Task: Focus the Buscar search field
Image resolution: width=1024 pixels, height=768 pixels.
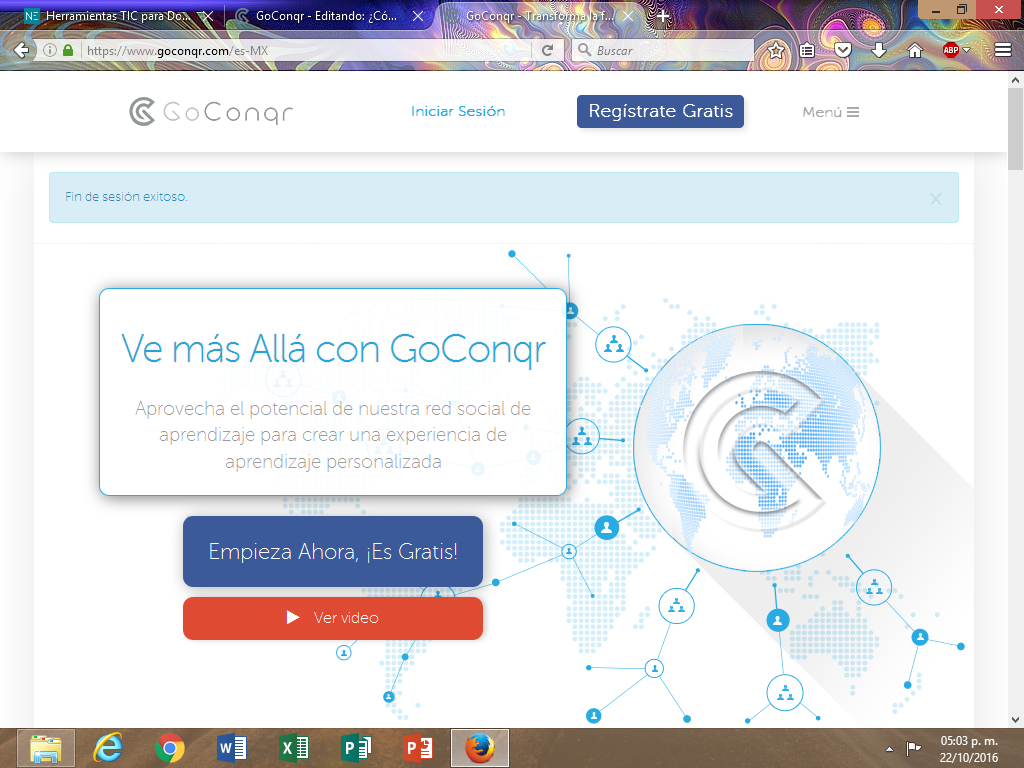Action: (663, 50)
